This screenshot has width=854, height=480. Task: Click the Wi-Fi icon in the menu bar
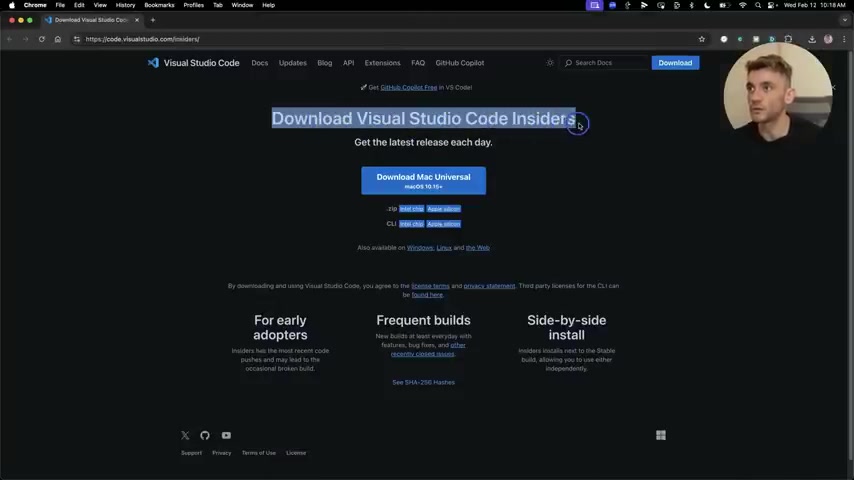[x=742, y=5]
